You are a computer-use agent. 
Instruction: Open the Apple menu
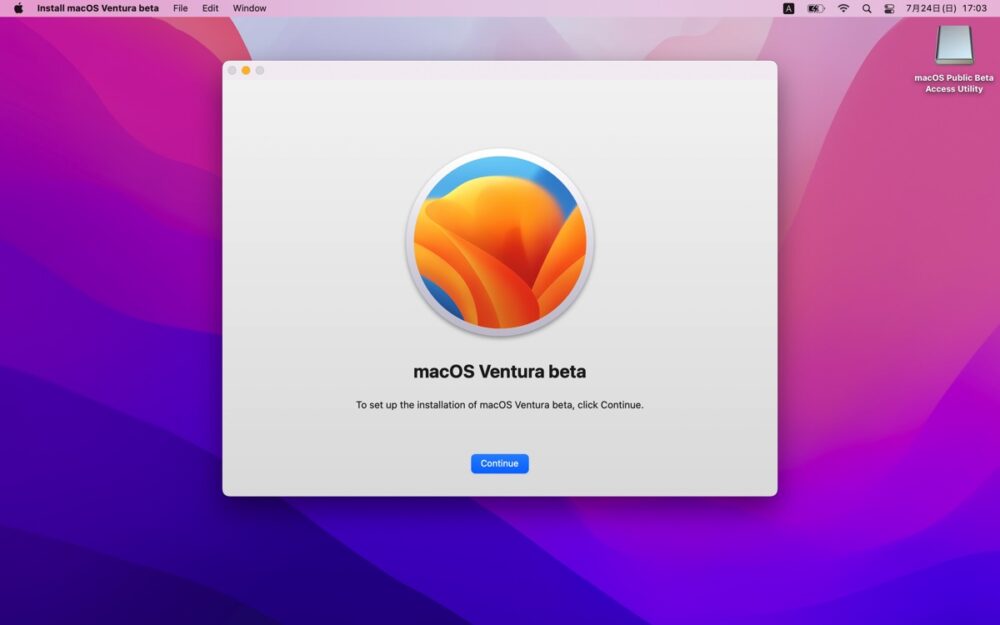point(18,8)
